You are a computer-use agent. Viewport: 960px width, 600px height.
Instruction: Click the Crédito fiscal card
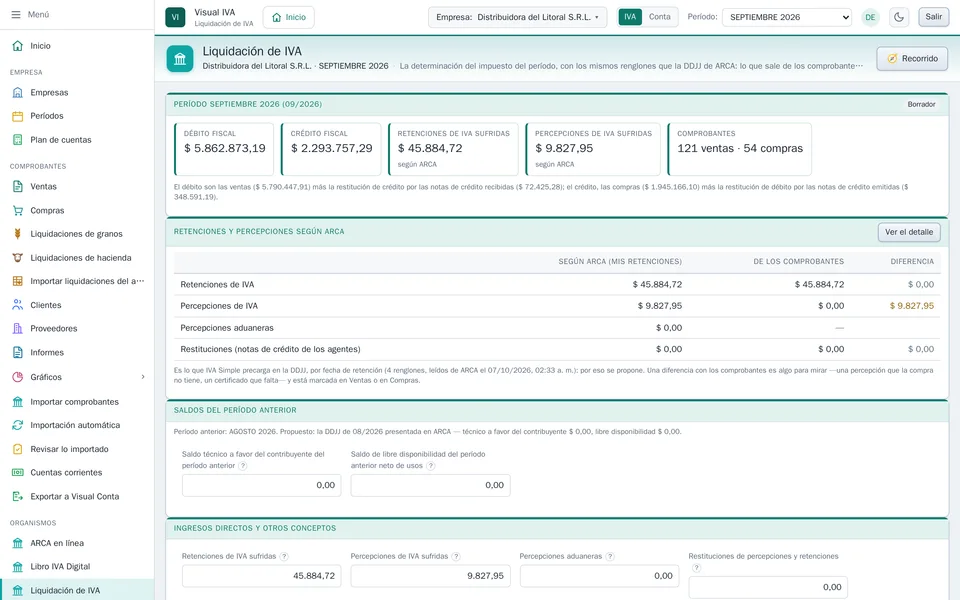coord(331,149)
